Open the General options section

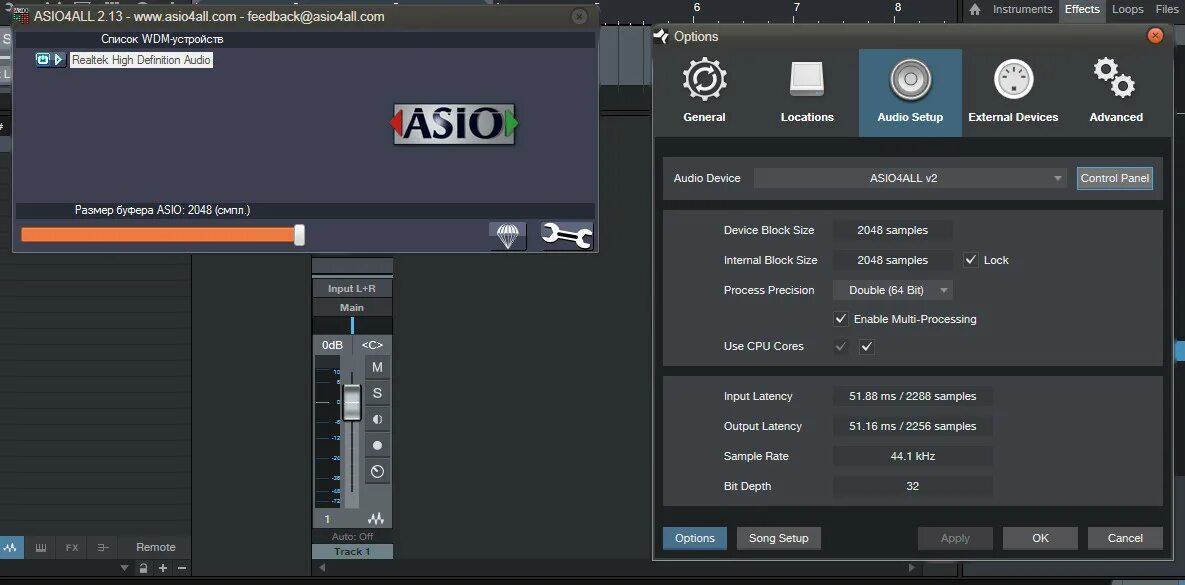[x=704, y=92]
